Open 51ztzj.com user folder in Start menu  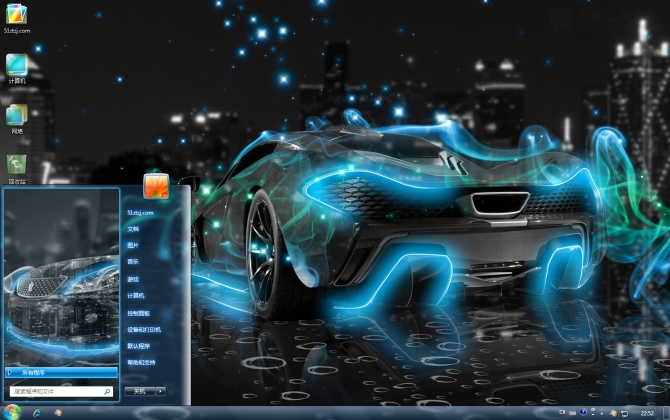tap(140, 213)
